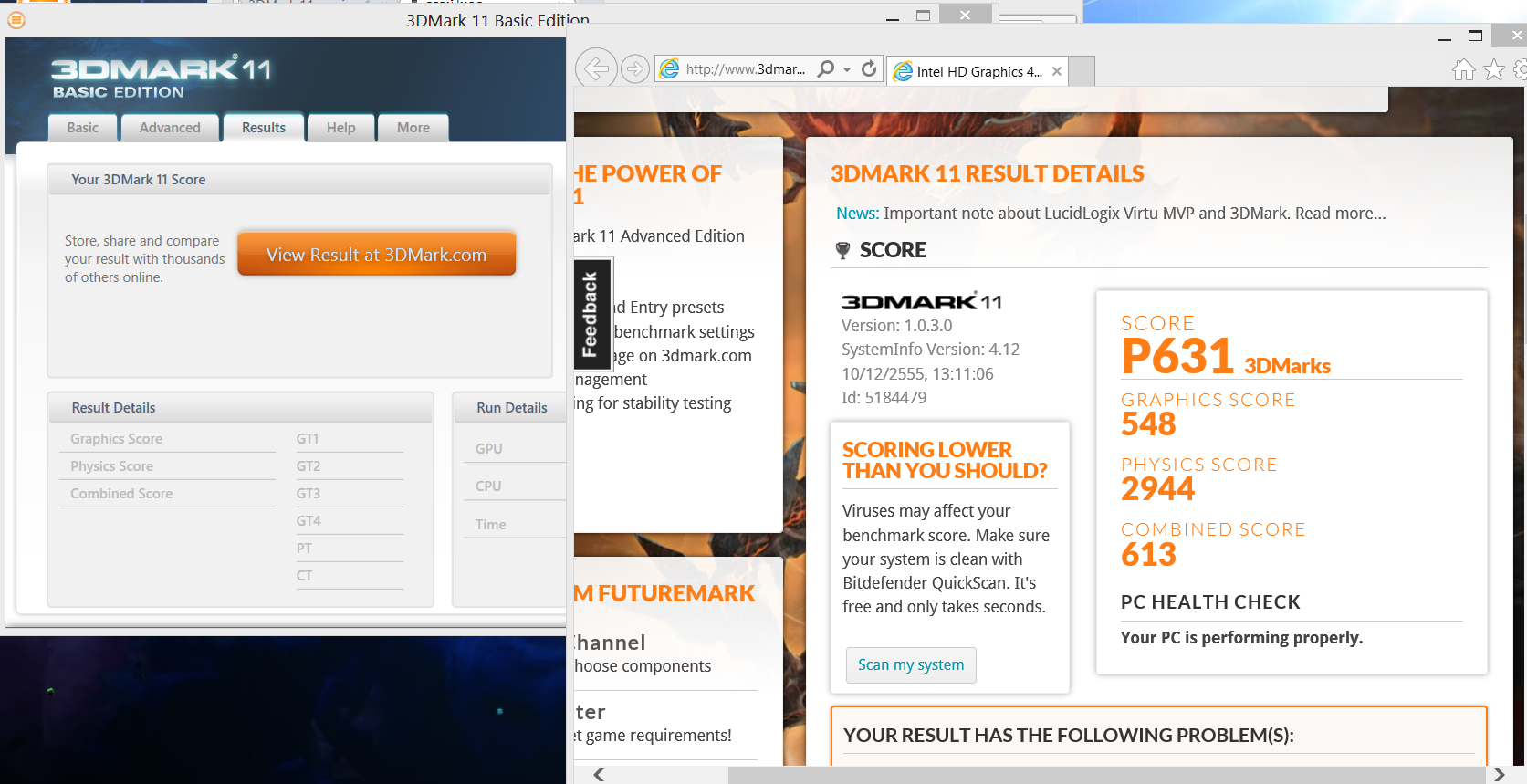Click the GT2 row in Result Details
This screenshot has width=1527, height=784.
(350, 466)
